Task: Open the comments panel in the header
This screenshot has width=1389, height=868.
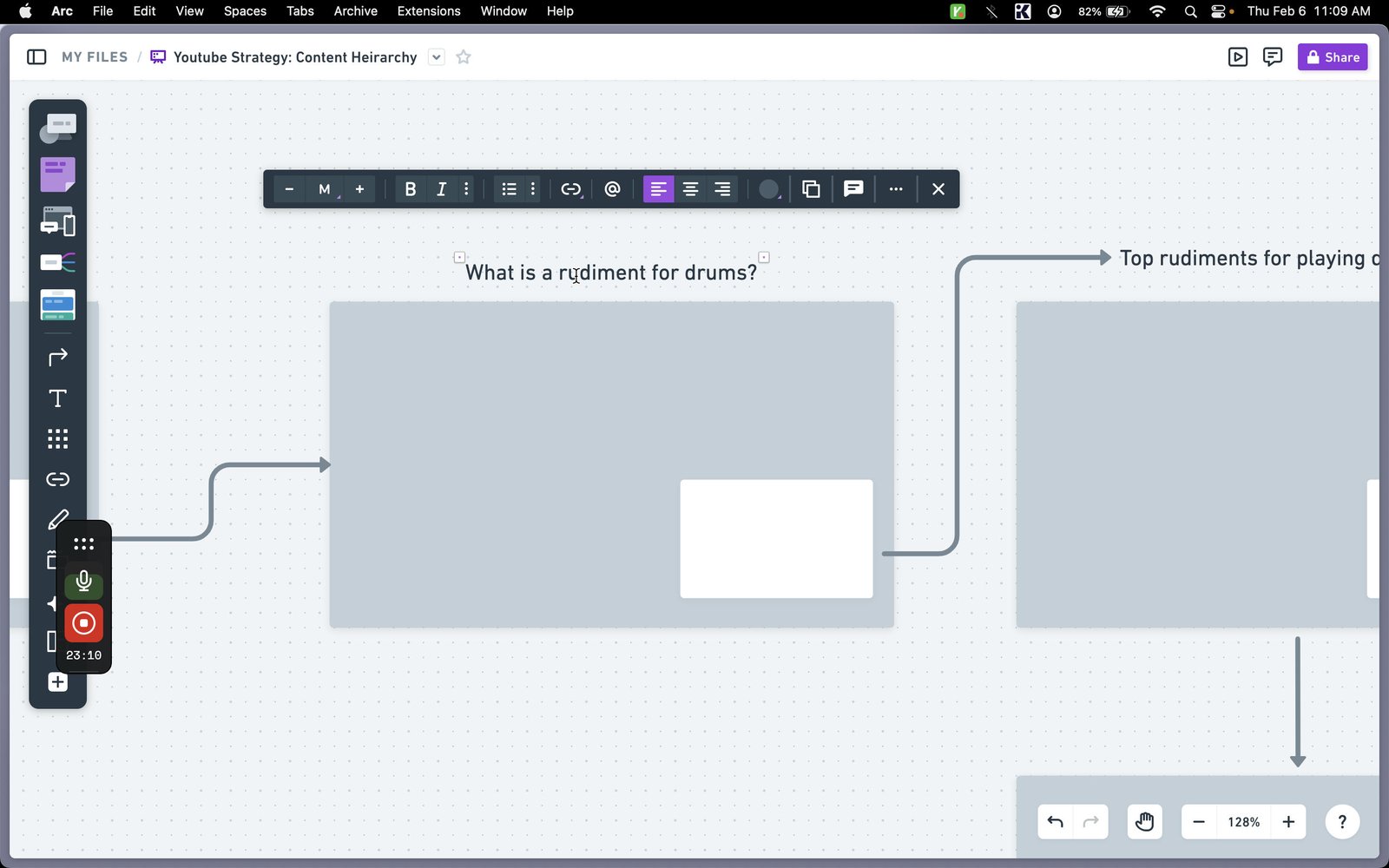Action: point(1273,57)
